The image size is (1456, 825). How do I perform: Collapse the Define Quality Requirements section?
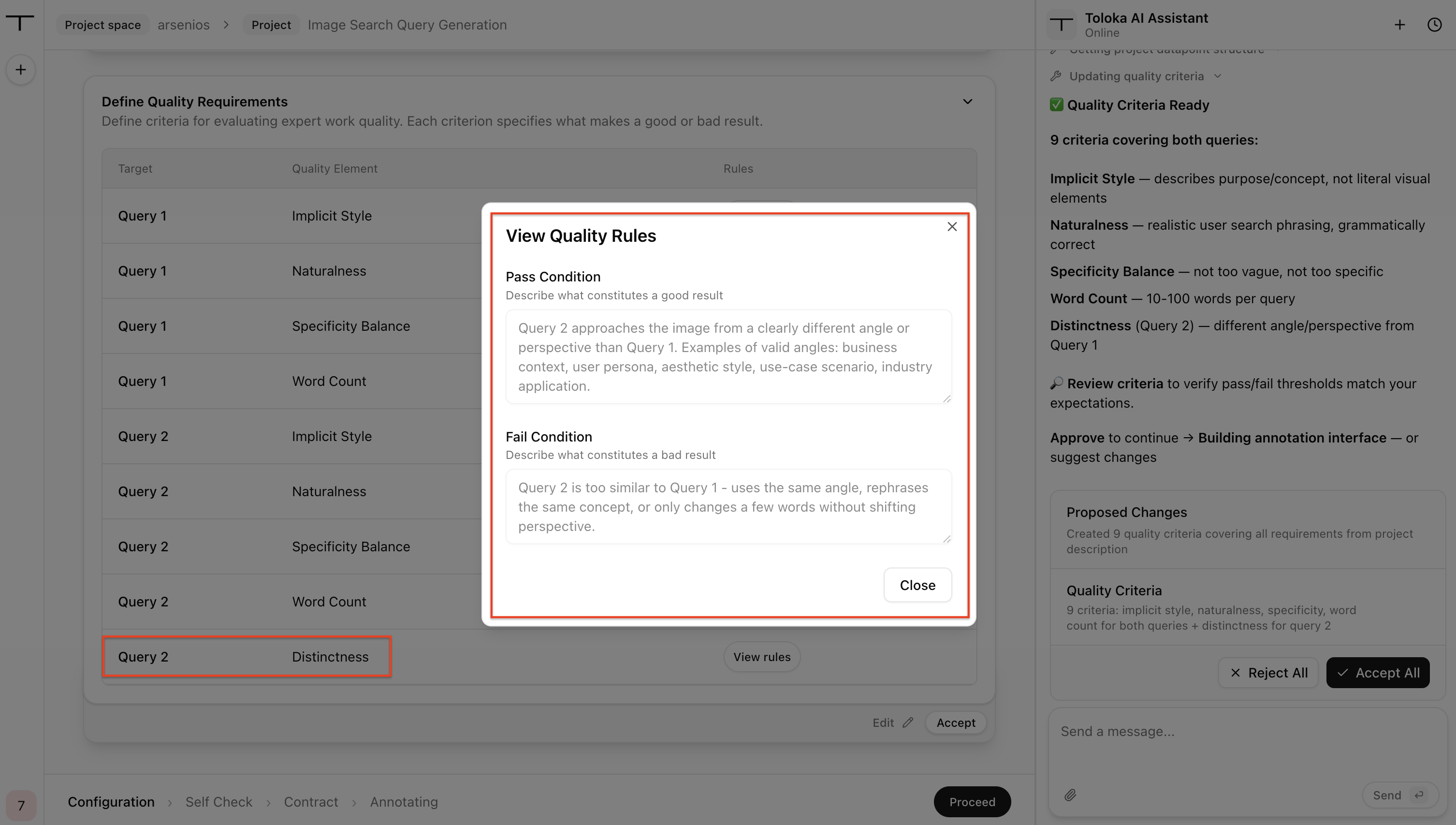[967, 102]
